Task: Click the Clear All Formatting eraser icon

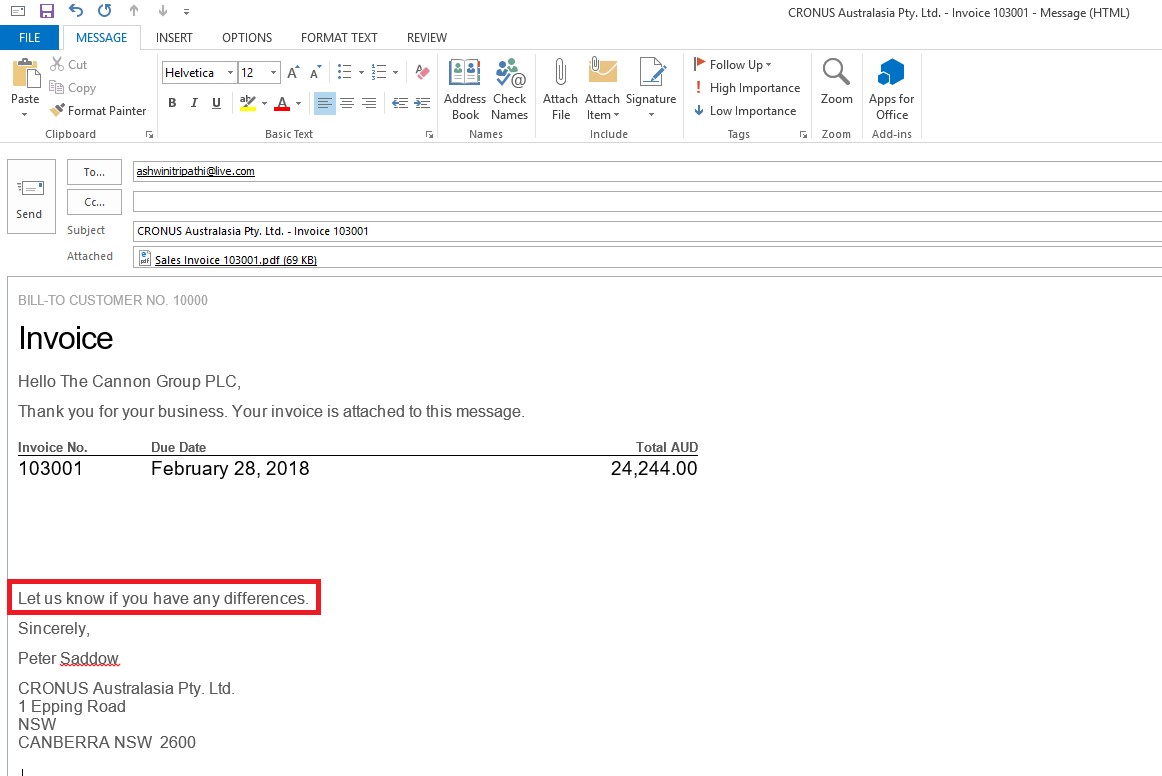Action: (x=422, y=72)
